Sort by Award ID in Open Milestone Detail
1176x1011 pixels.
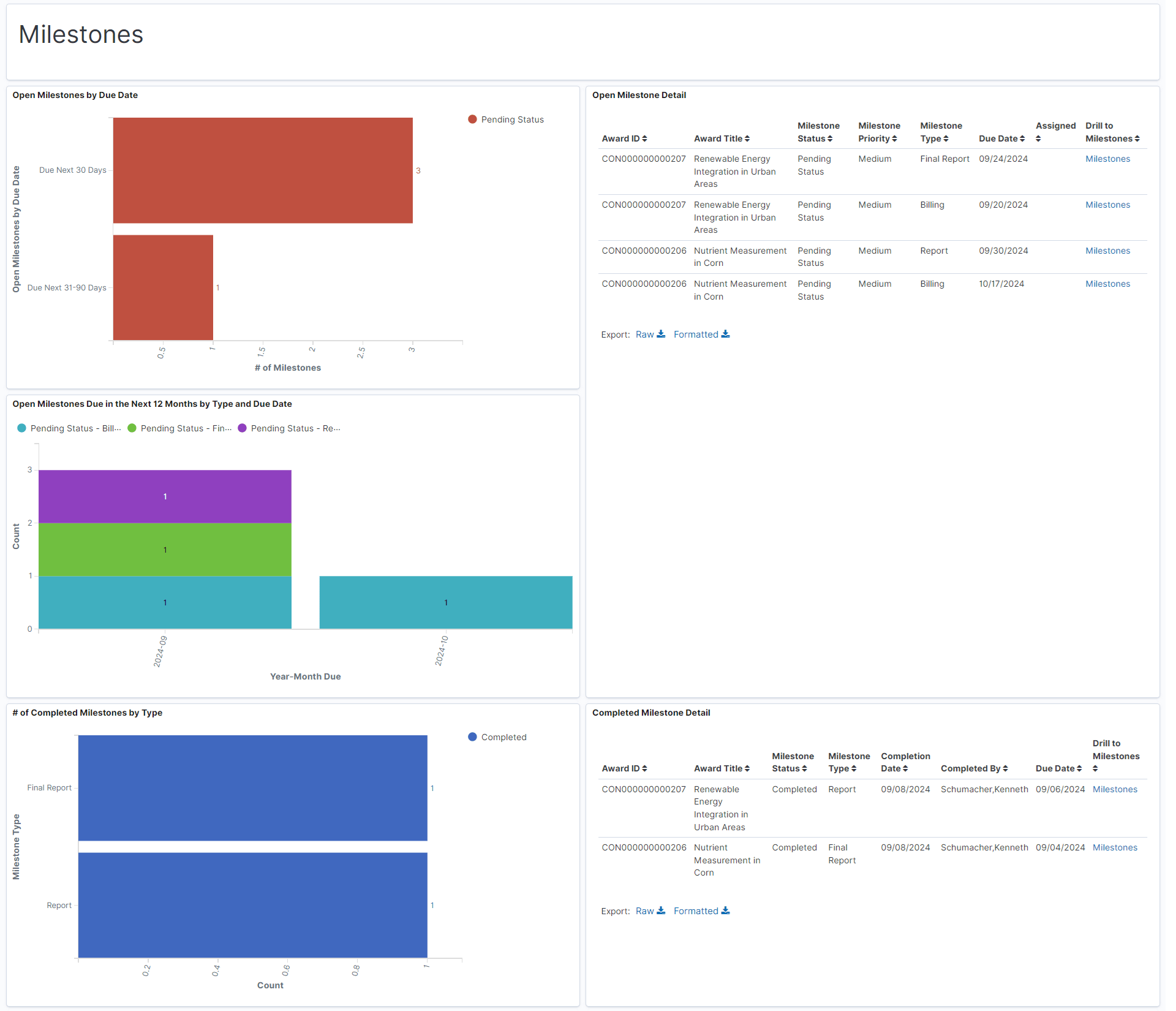tap(624, 138)
